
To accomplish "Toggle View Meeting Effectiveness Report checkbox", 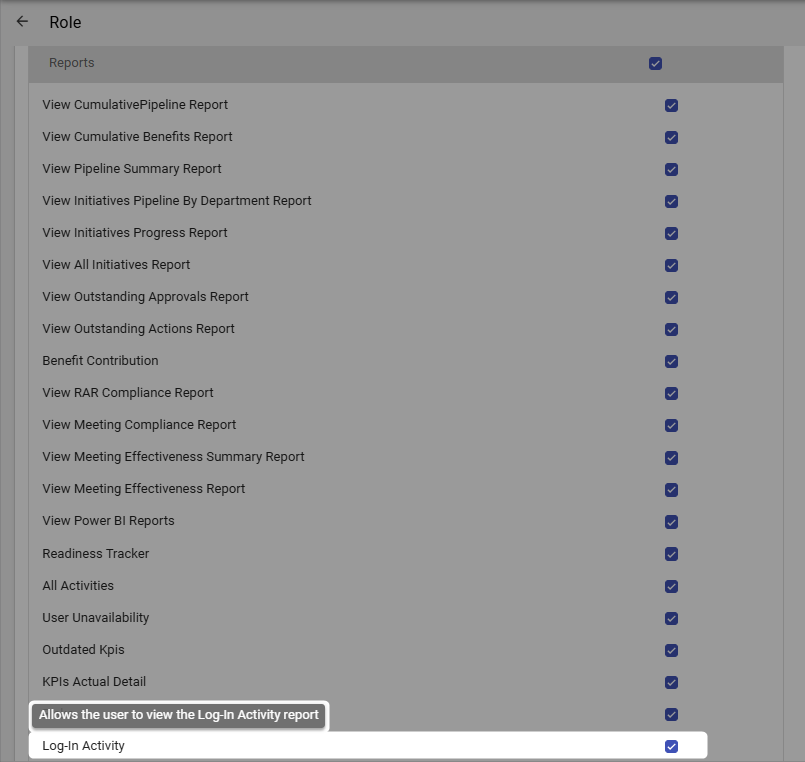I will [671, 490].
